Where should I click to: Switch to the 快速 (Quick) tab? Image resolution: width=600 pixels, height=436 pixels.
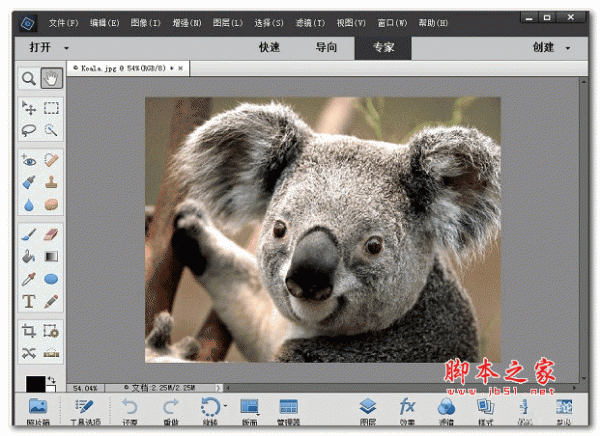pyautogui.click(x=270, y=47)
